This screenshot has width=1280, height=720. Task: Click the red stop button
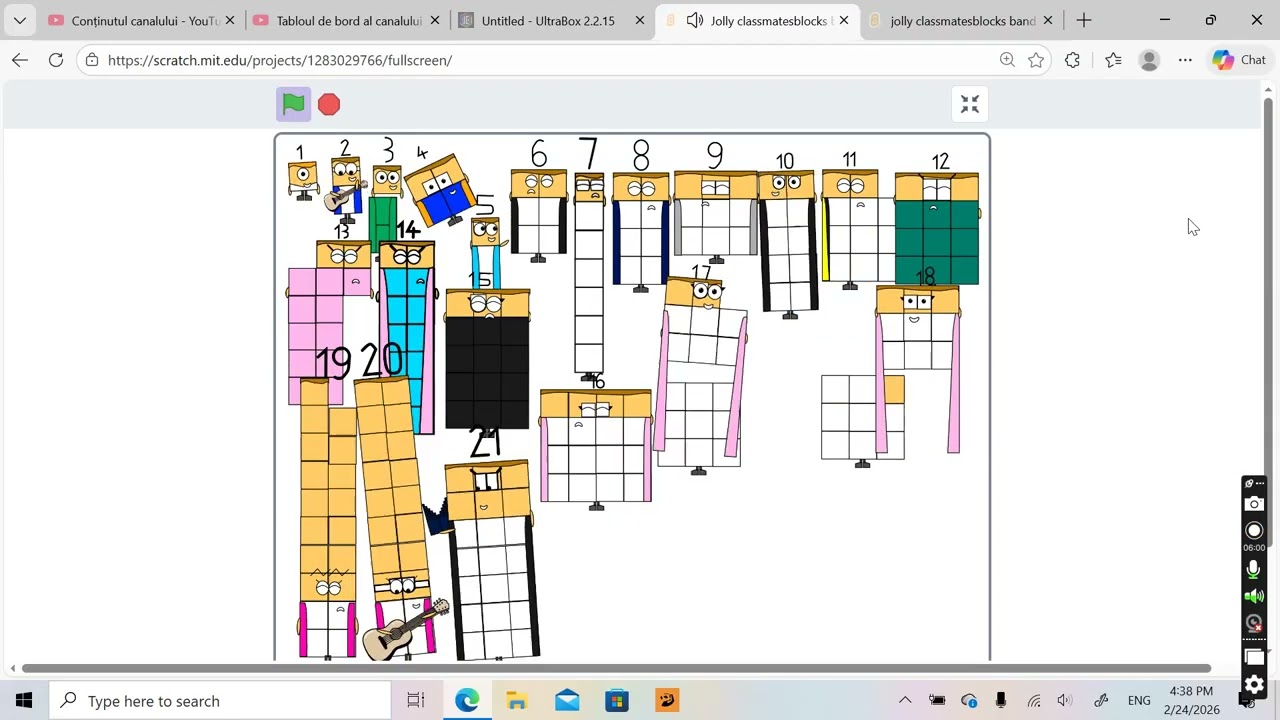(x=329, y=104)
